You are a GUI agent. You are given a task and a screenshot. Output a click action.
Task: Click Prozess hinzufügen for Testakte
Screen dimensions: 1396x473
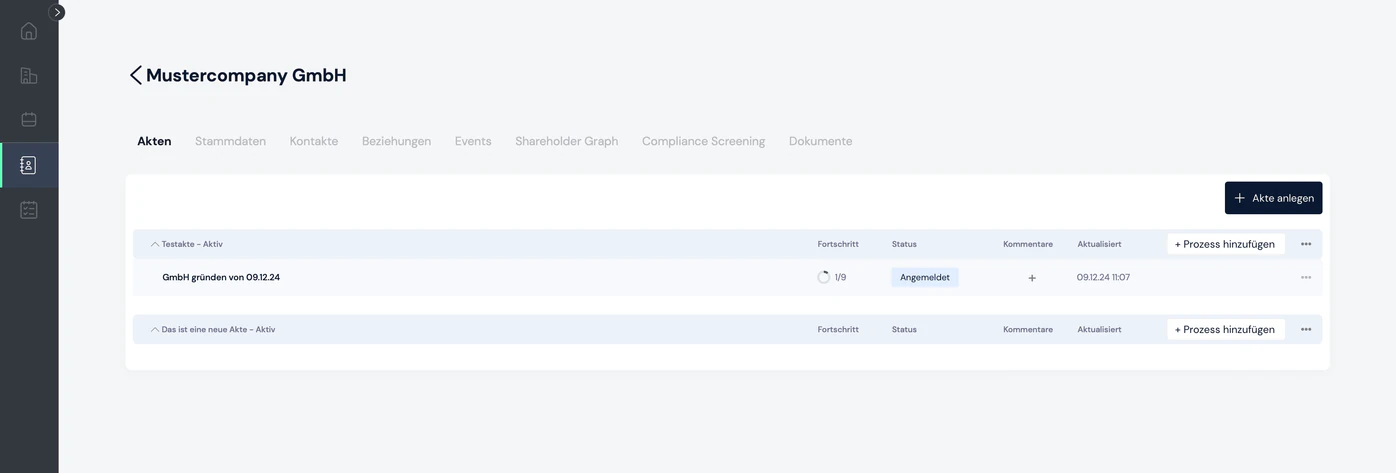[x=1225, y=244]
